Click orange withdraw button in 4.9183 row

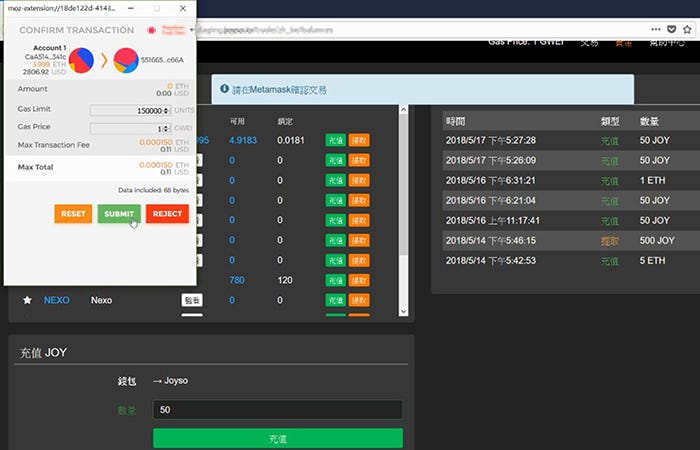tap(359, 140)
